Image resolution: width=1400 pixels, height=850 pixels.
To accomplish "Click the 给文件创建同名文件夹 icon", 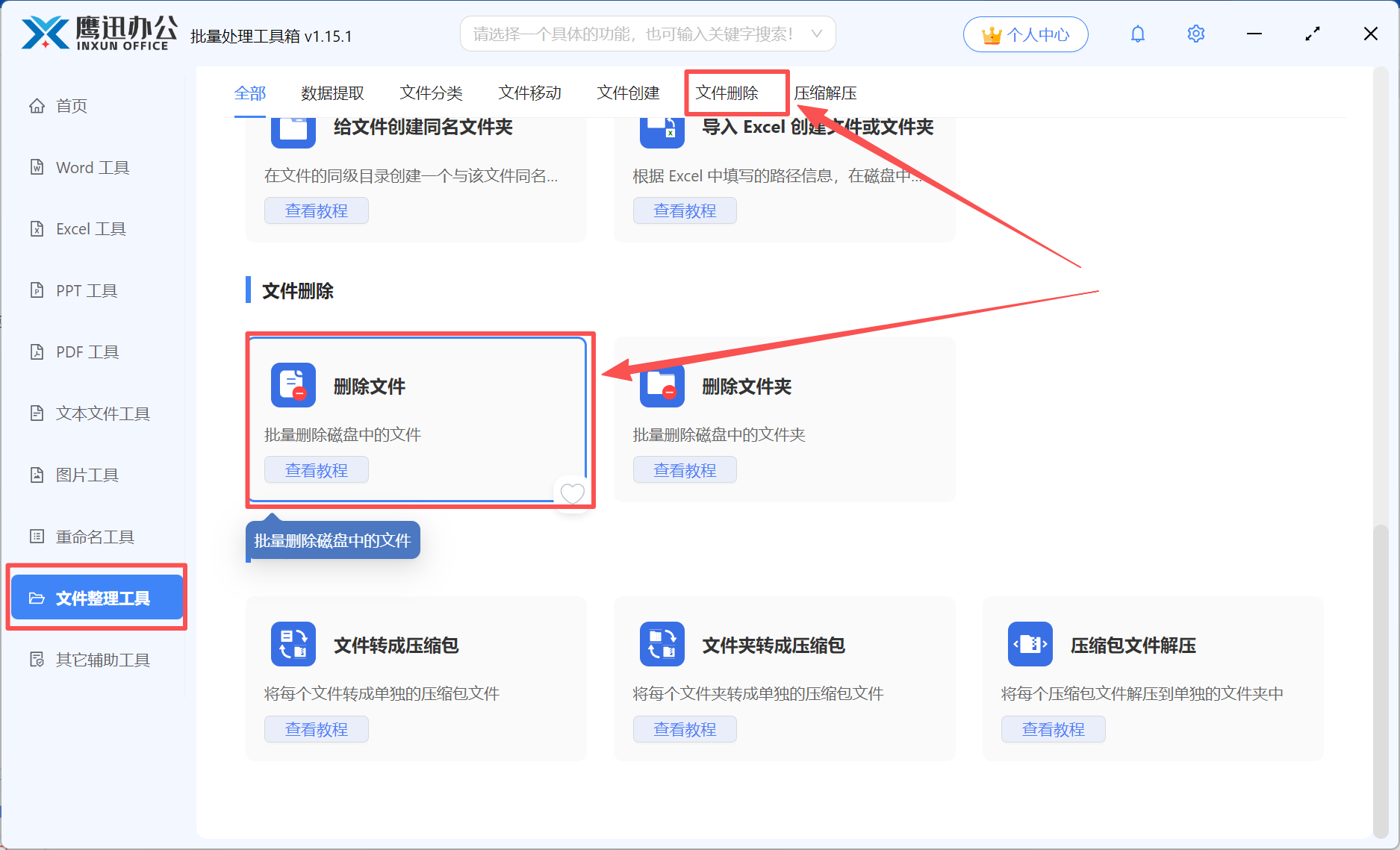I will tap(293, 131).
